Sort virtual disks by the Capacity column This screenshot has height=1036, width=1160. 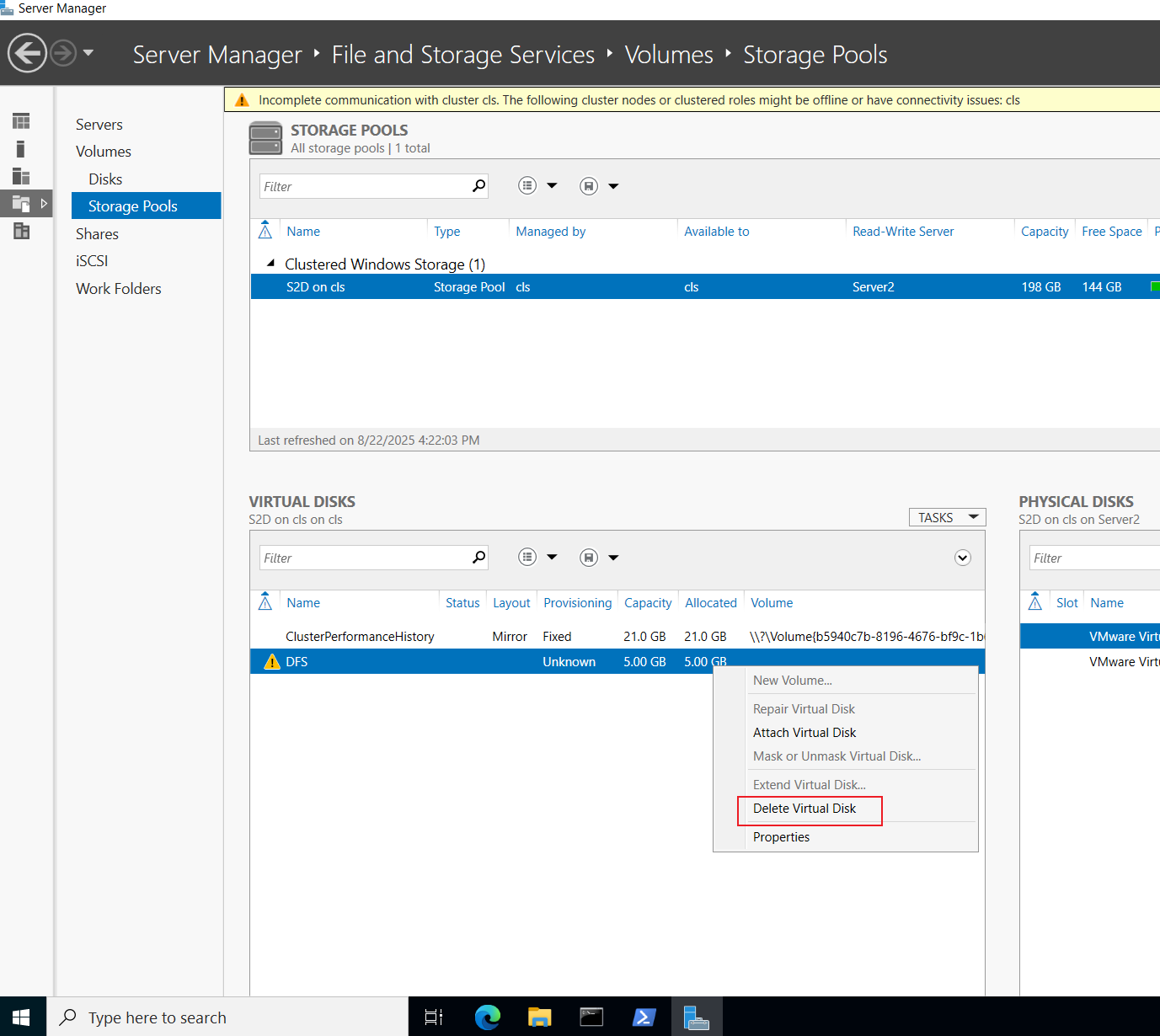click(648, 603)
